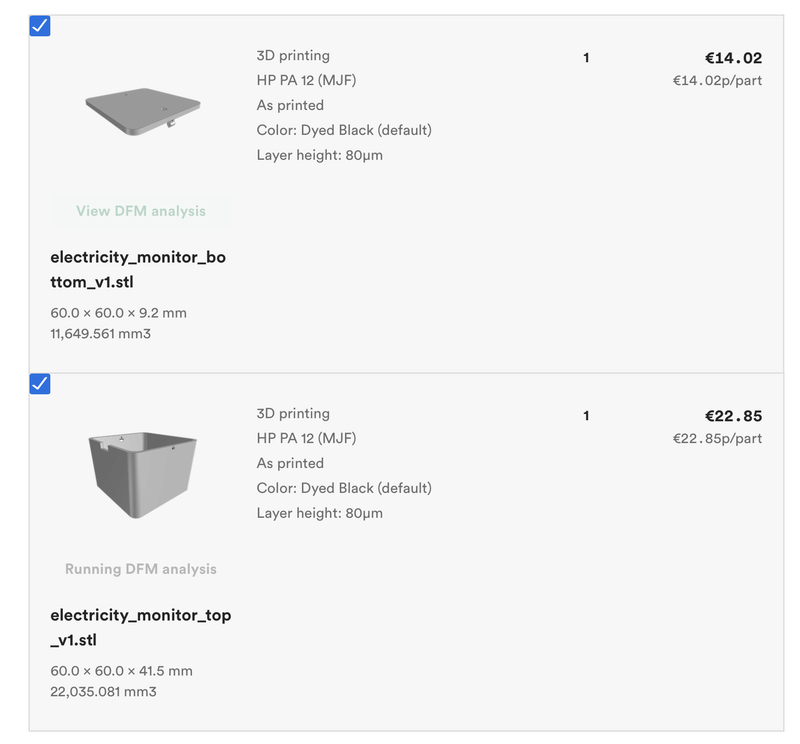
Task: Click the quantity 1 of the €14.02 part
Action: click(x=586, y=58)
